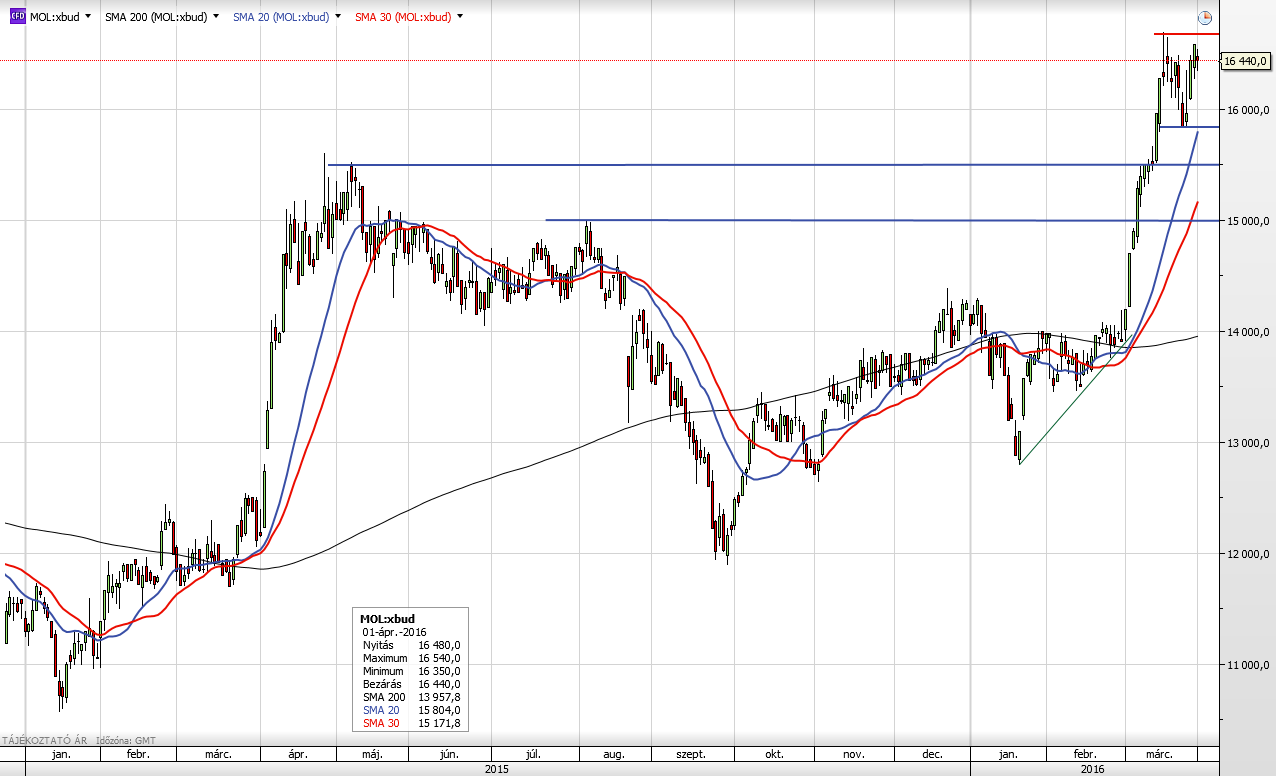Click the dec. month label on time axis
The width and height of the screenshot is (1276, 776).
point(932,755)
